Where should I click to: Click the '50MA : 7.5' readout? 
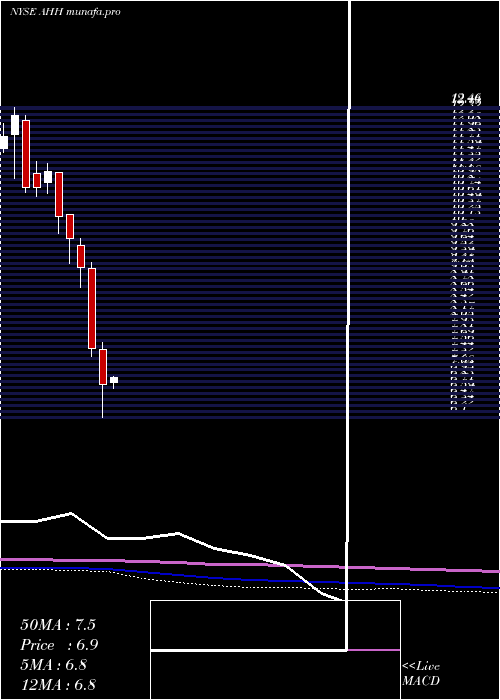[58, 625]
